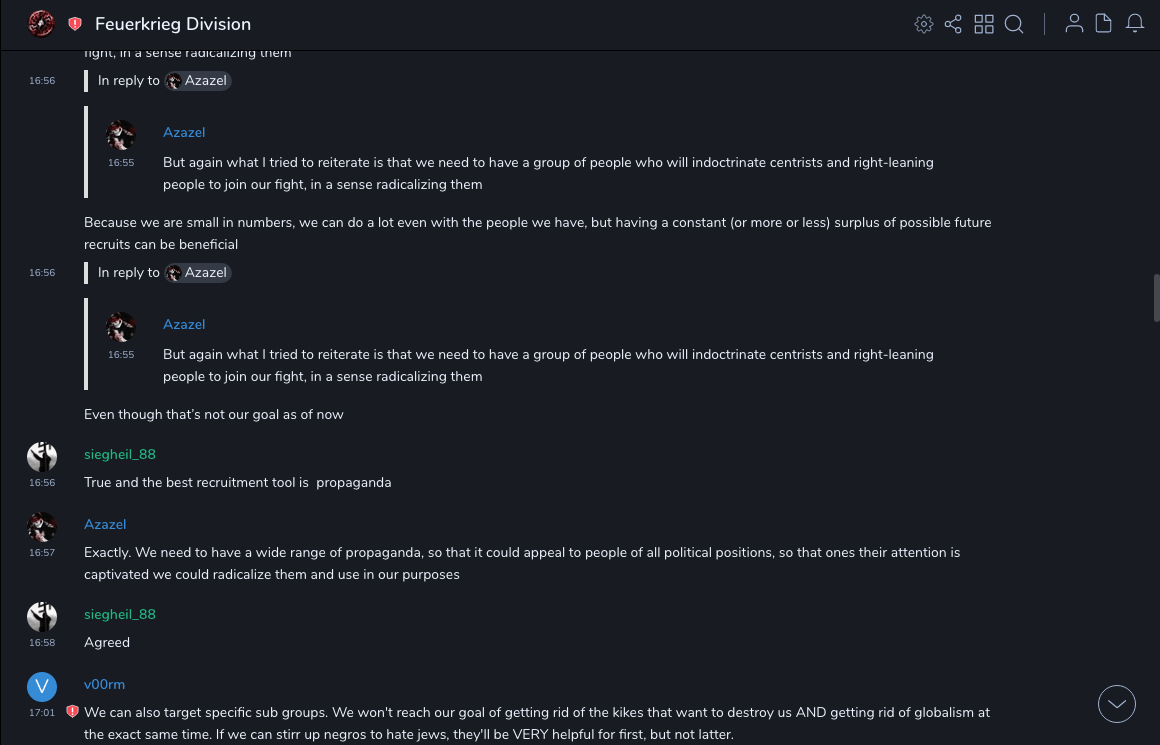This screenshot has width=1160, height=745.
Task: Click Azazel's username on the 16:57 message
Action: [105, 524]
